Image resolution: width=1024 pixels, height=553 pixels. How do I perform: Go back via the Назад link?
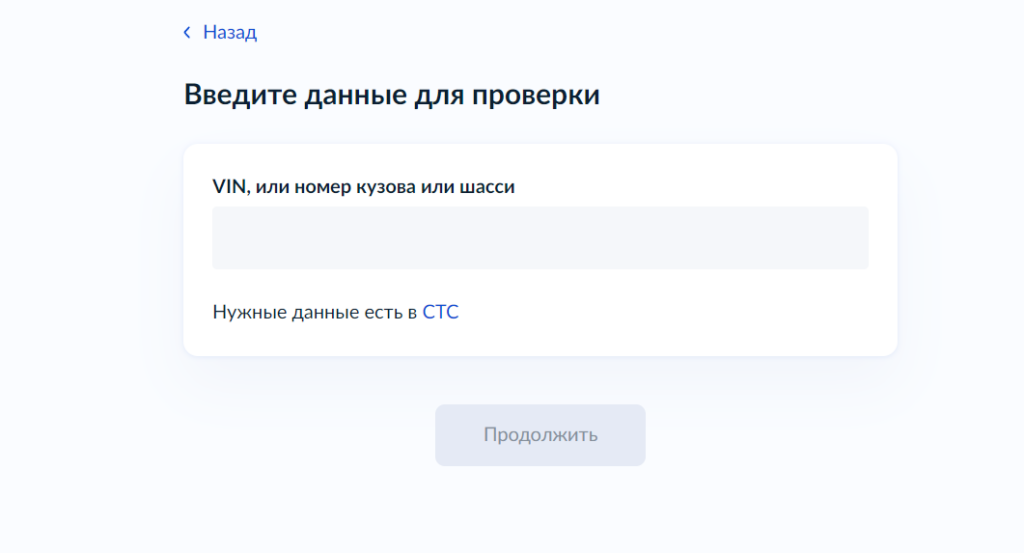(229, 33)
